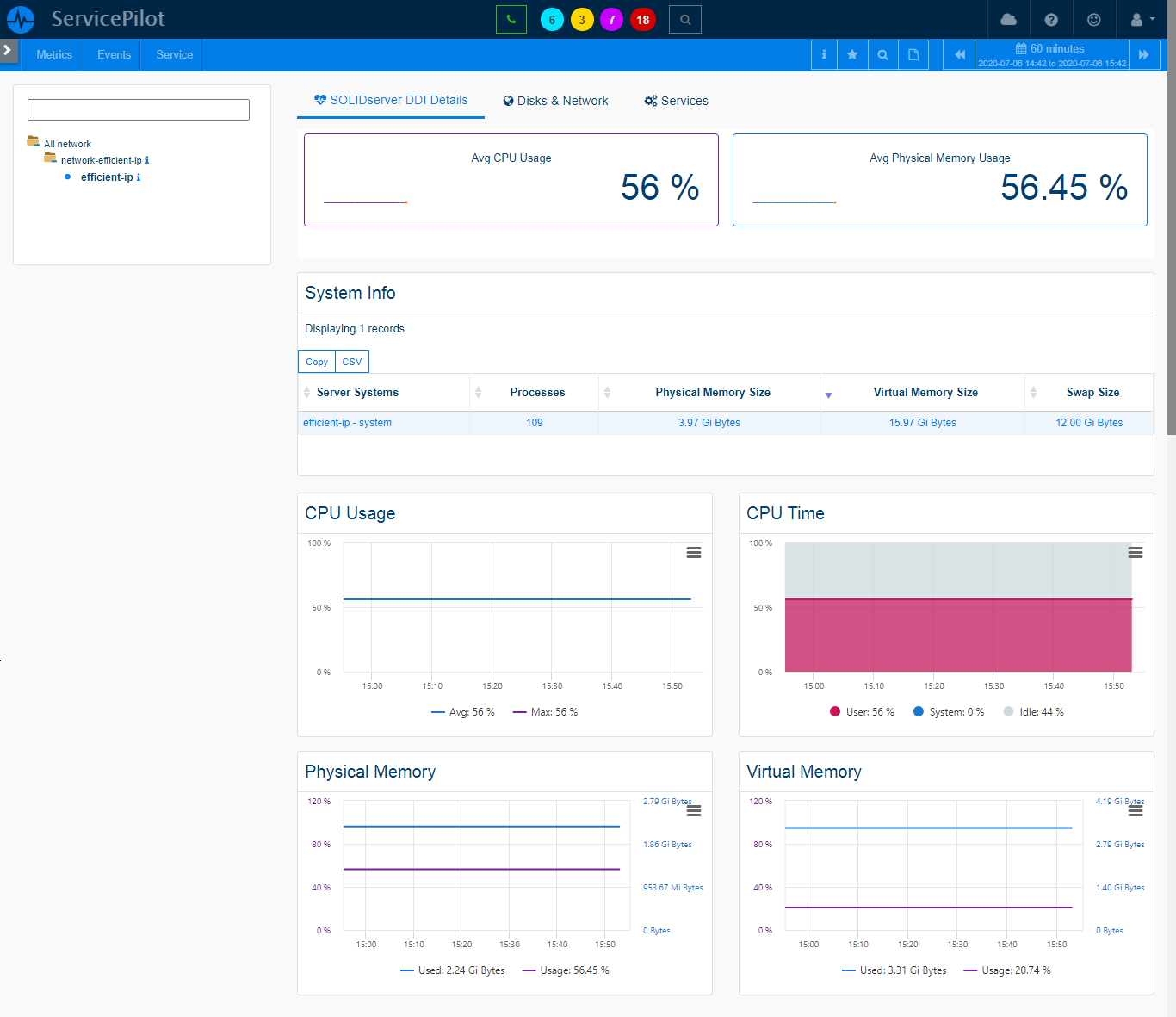1176x1017 pixels.
Task: Open the cloud icon in top bar
Action: pos(1008,20)
